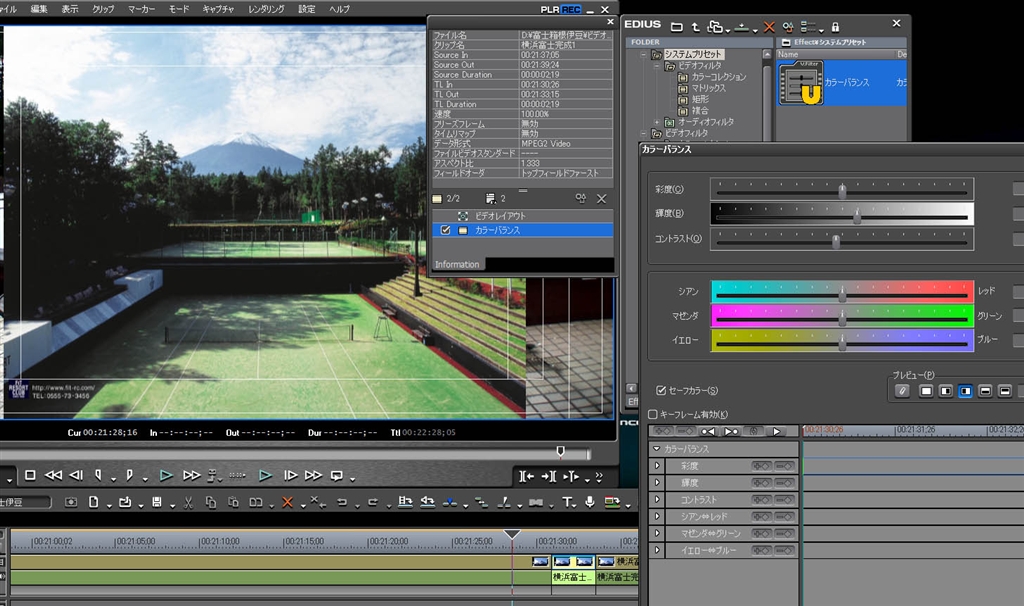This screenshot has height=606, width=1024.
Task: Click the scissors cut icon in timeline toolbar
Action: 188,502
